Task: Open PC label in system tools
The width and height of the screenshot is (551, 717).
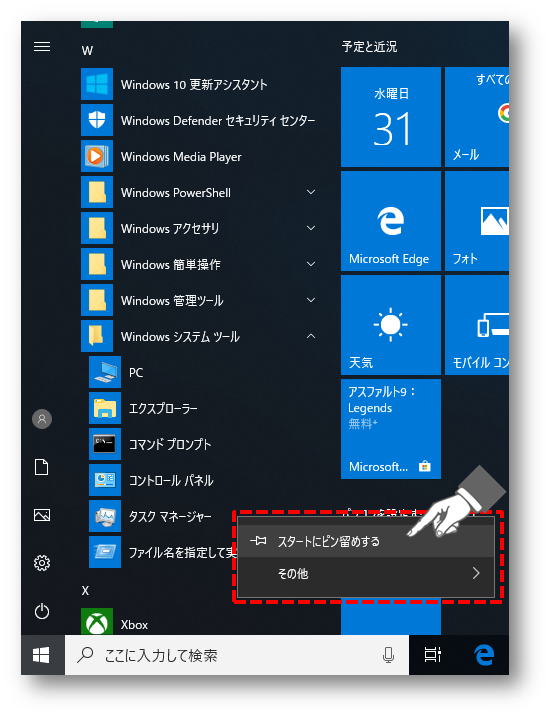Action: 136,373
